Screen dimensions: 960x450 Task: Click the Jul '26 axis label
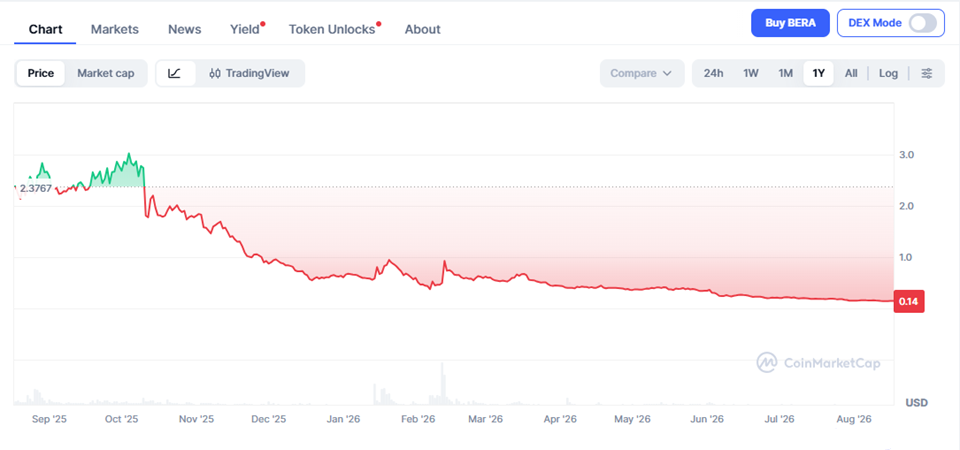(x=779, y=419)
